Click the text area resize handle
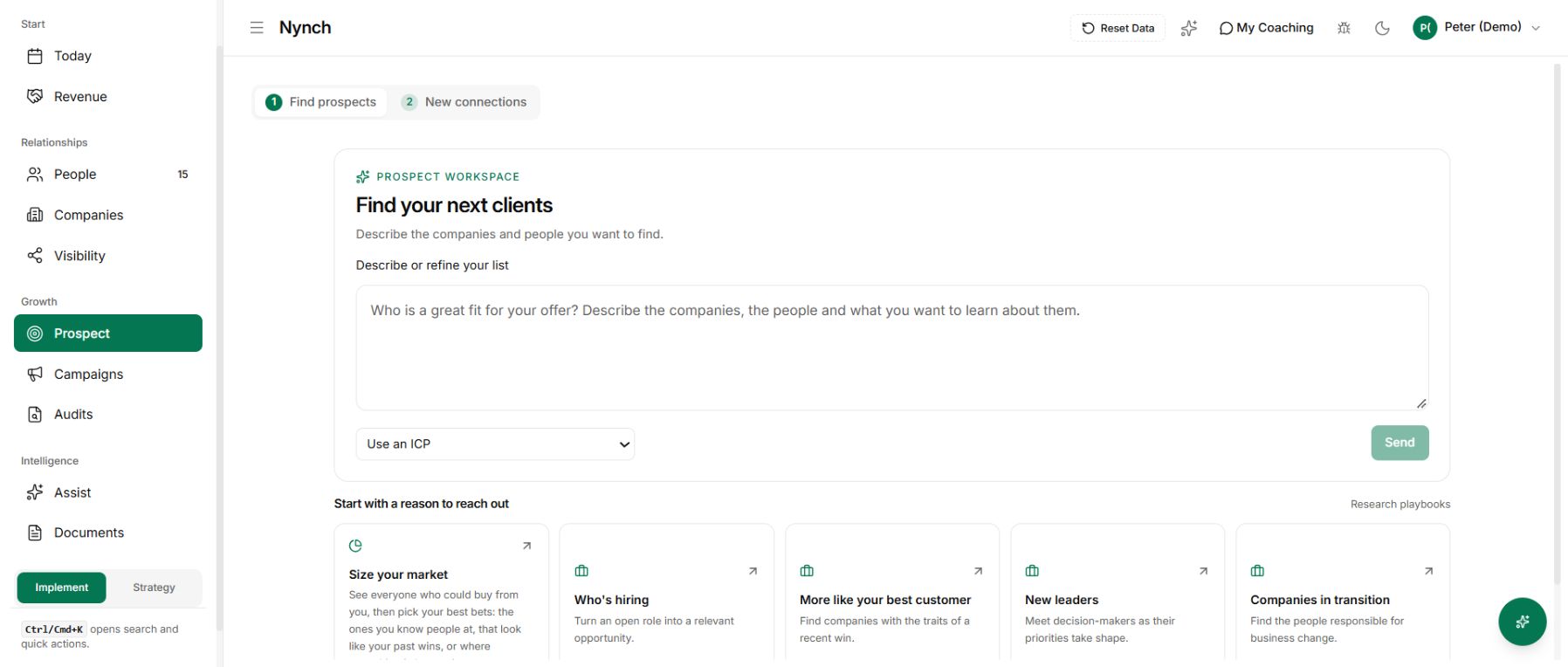The width and height of the screenshot is (1568, 667). point(1421,403)
